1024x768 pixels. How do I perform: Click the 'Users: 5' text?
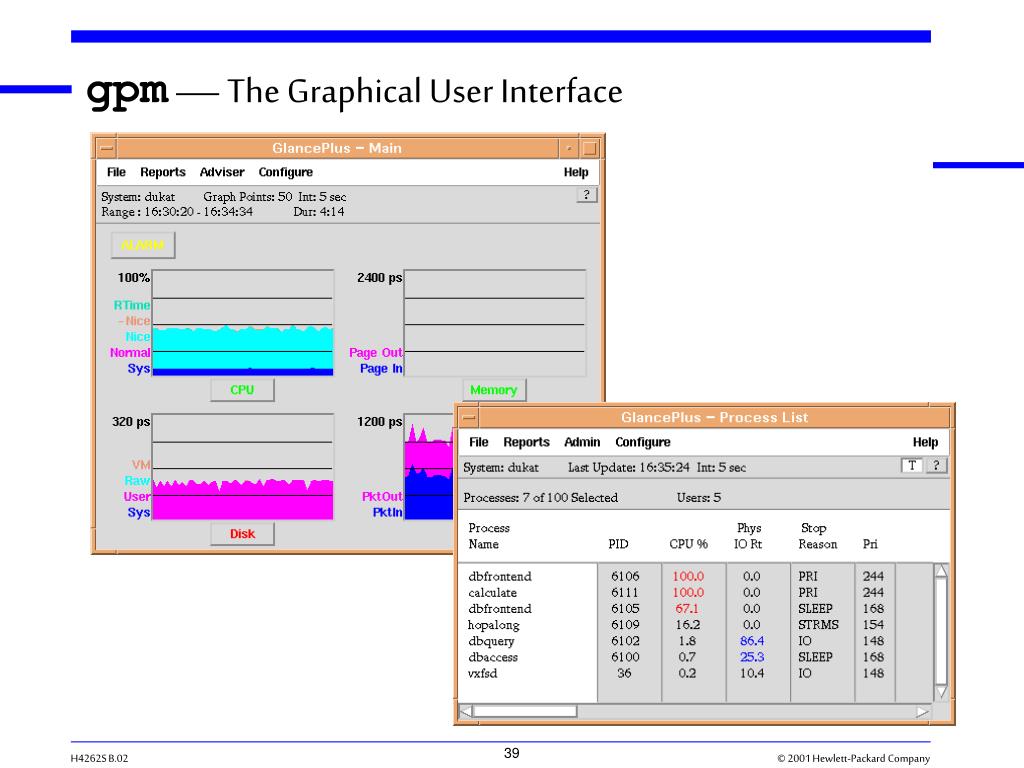tap(699, 498)
